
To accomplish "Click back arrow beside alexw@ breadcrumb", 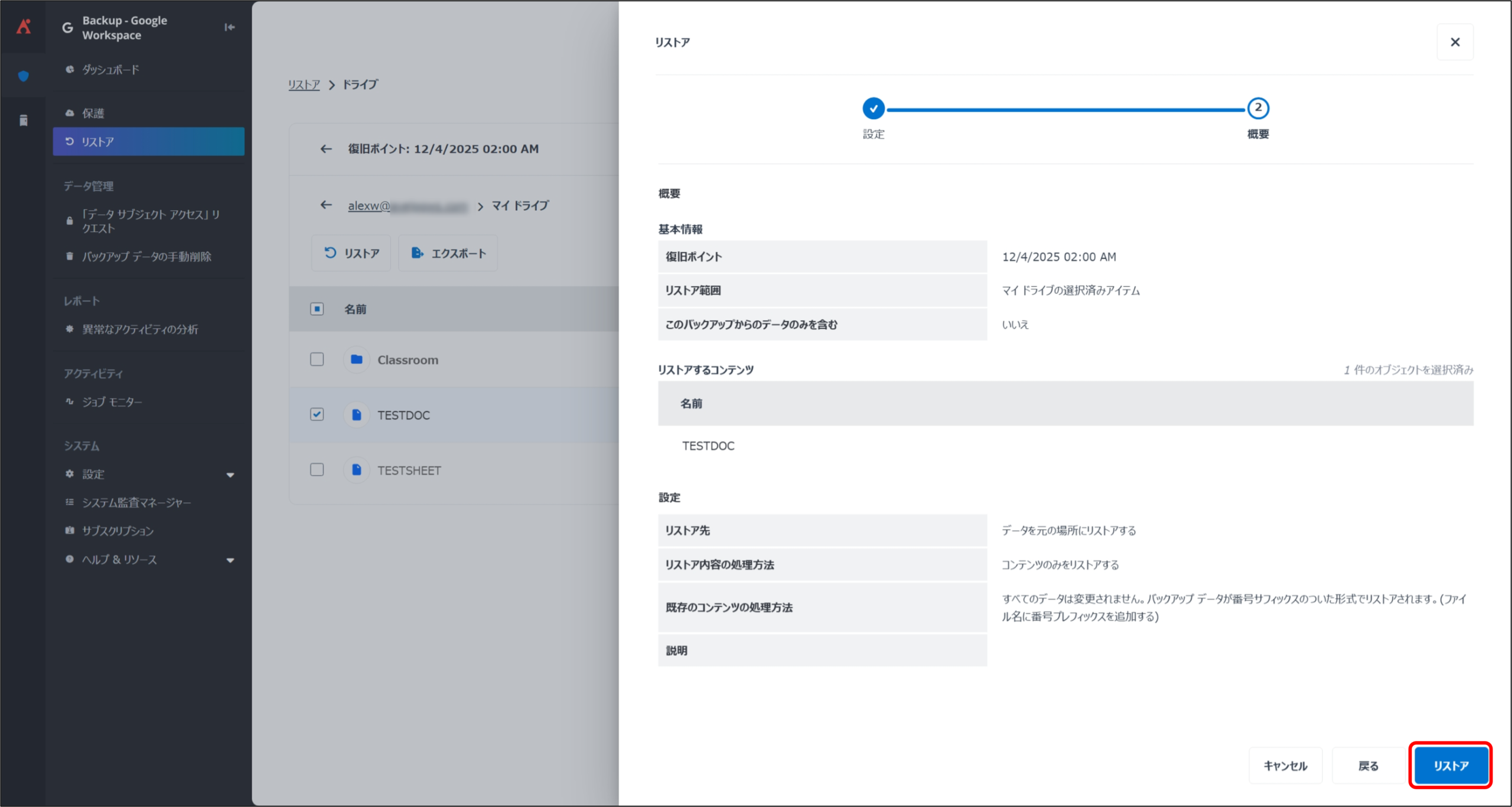I will 326,205.
